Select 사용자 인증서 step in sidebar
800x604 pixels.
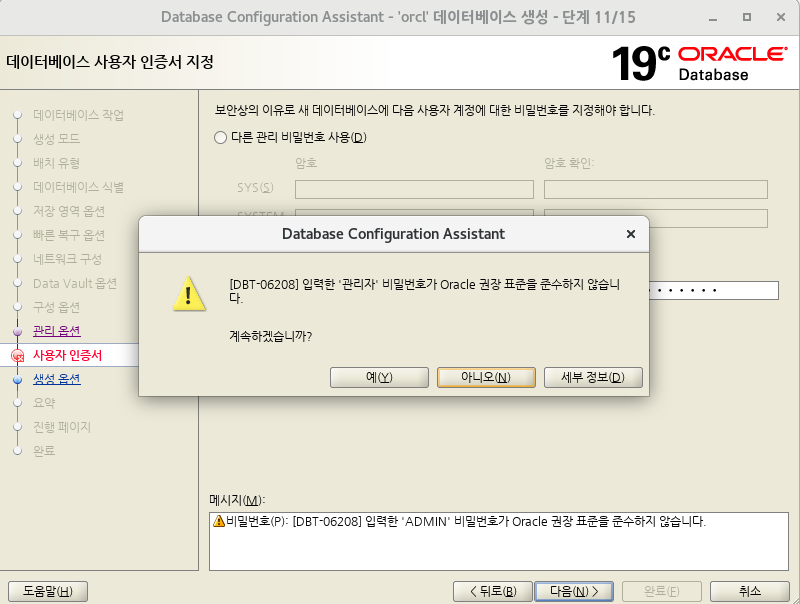[x=67, y=355]
